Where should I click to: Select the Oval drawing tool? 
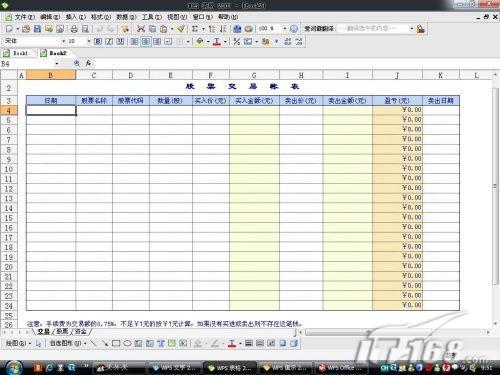coord(127,343)
